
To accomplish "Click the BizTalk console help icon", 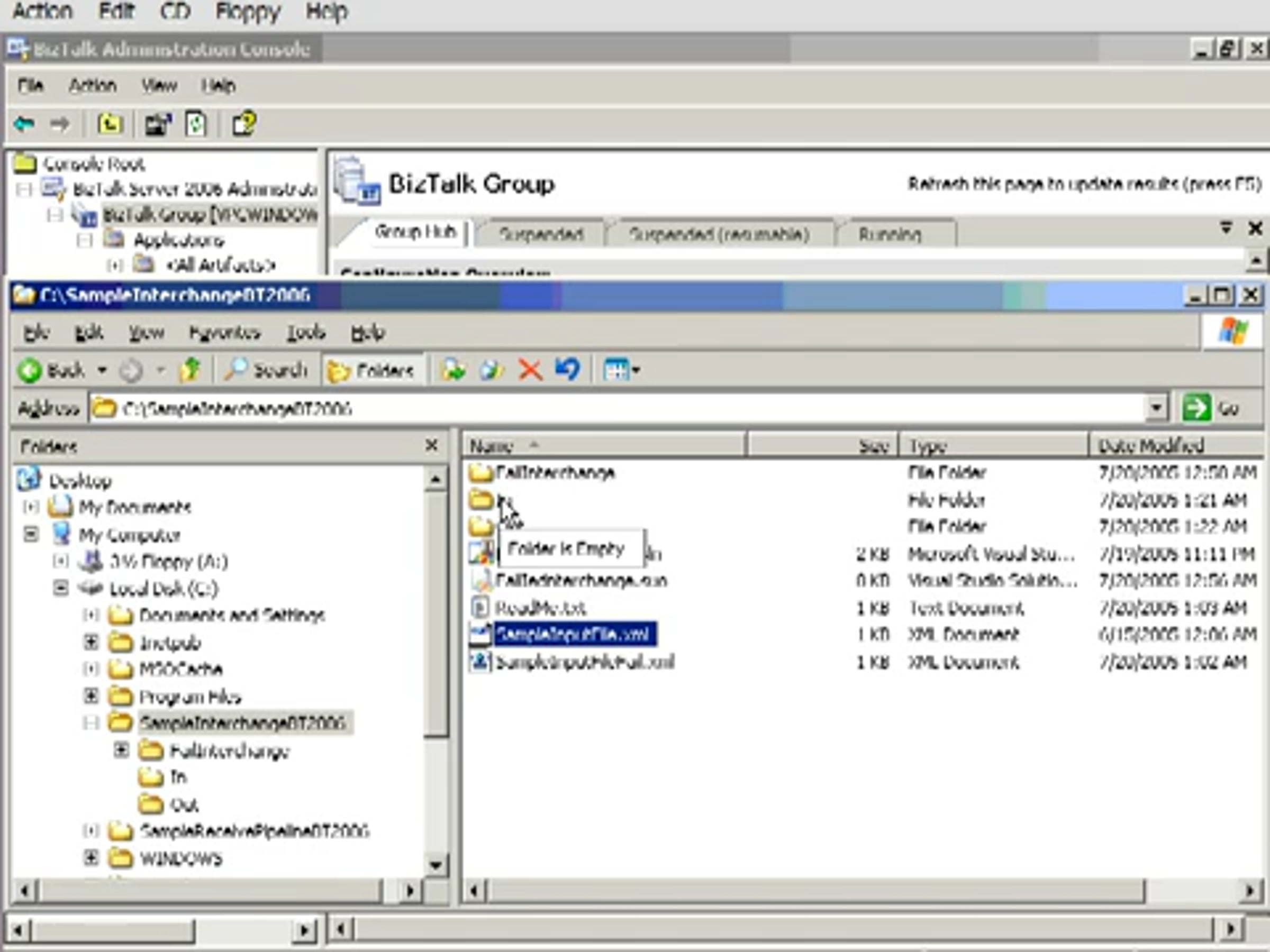I will click(x=243, y=123).
